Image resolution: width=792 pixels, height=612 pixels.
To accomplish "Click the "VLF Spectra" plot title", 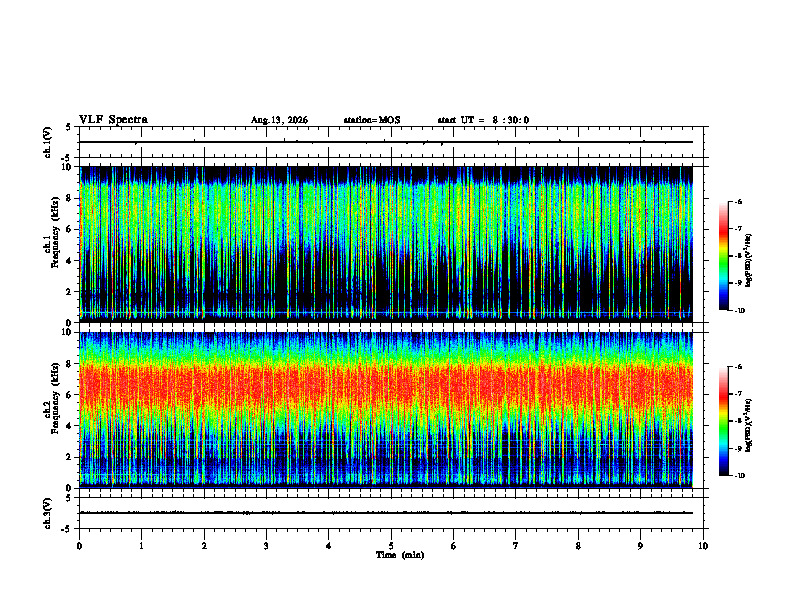I will (113, 120).
